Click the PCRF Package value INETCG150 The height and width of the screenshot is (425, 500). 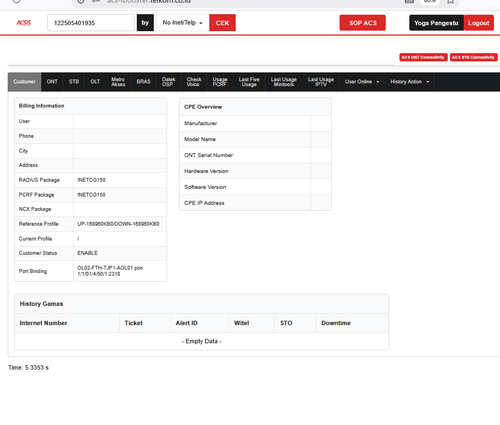(x=91, y=195)
